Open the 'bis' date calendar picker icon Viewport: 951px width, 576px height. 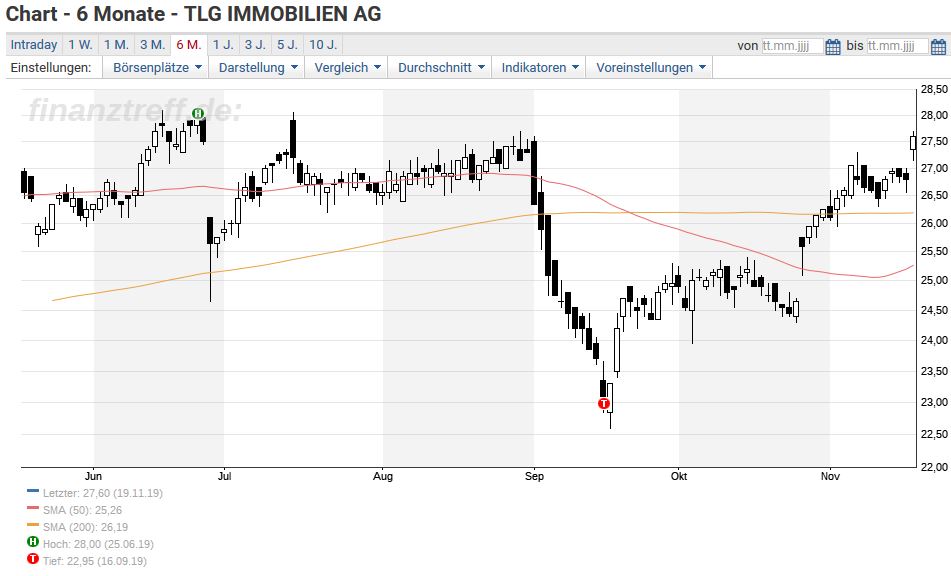pos(938,46)
